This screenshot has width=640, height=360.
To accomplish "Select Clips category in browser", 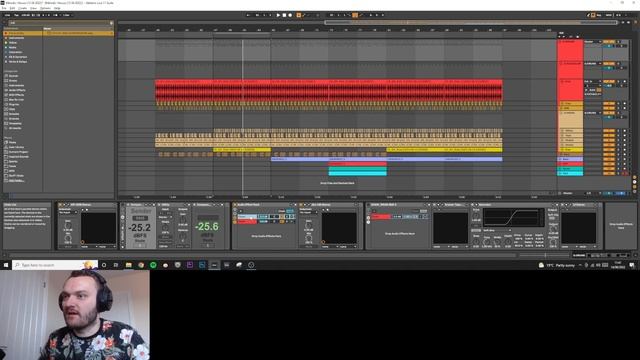I will coord(12,109).
